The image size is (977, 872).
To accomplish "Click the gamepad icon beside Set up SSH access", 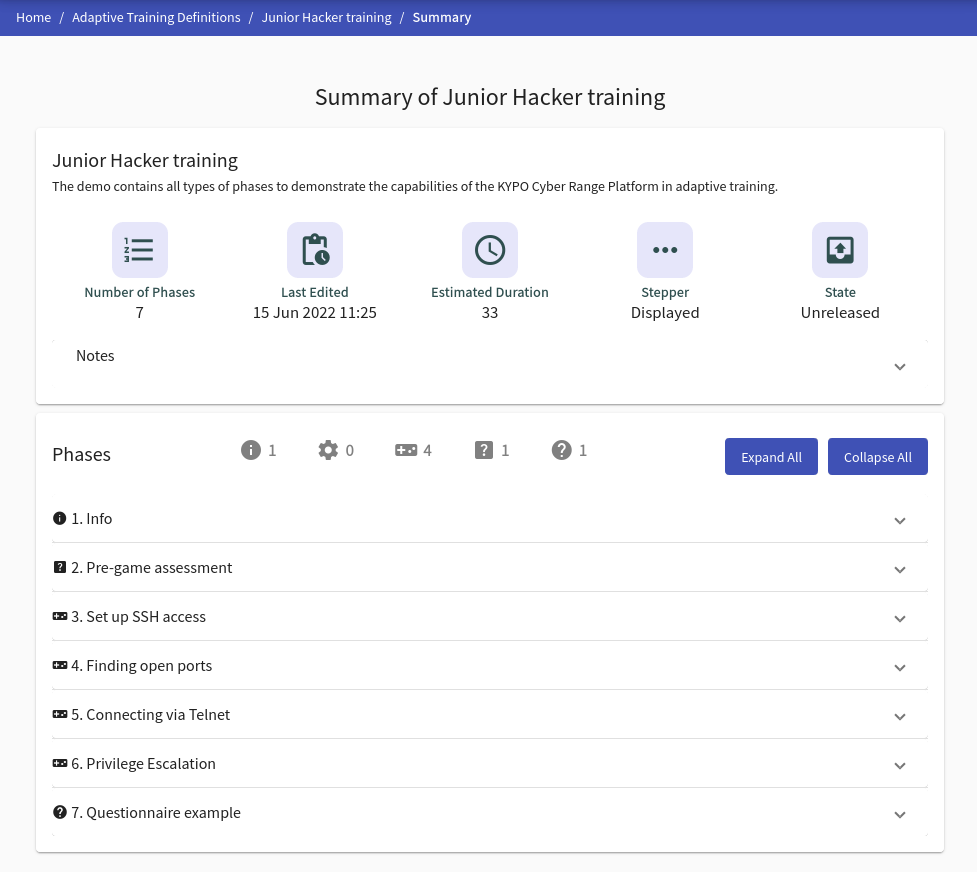I will [60, 616].
